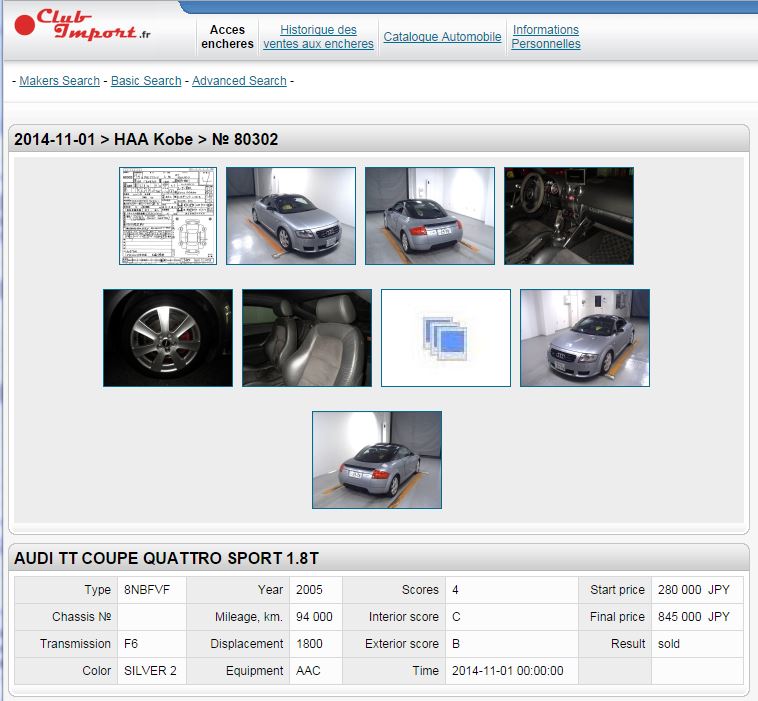
Task: Click the Mileage value '94 000'
Action: 314,617
